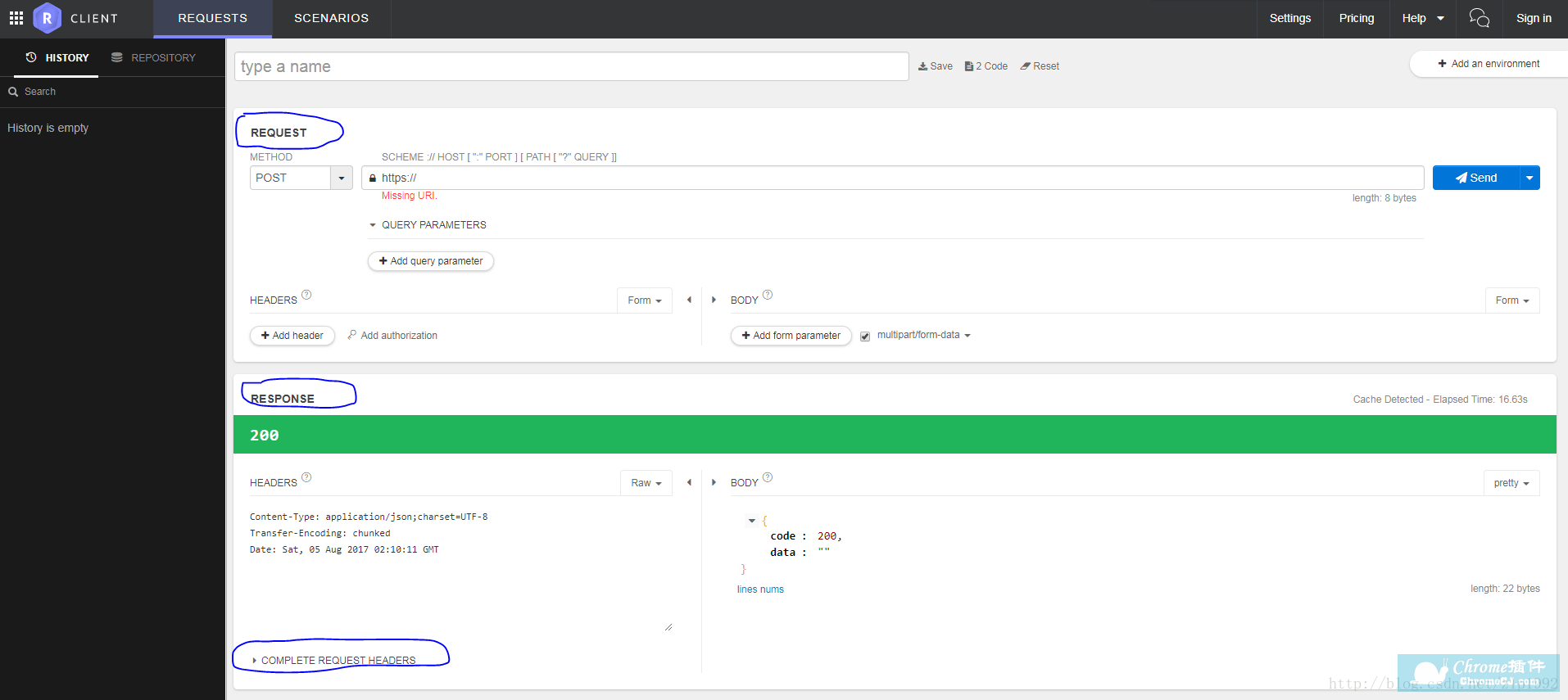
Task: Open the chat feedback icon
Action: pos(1479,18)
